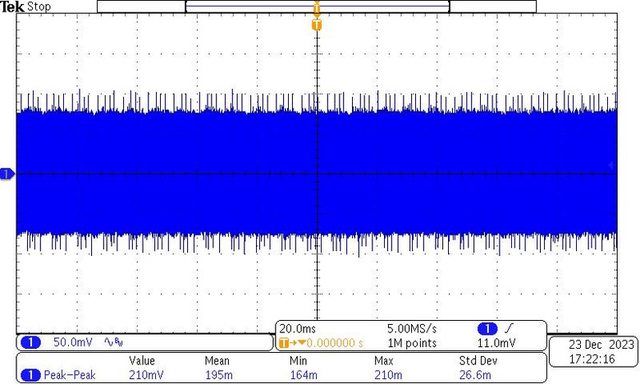
Task: Click the channel 1 badge beside Peak-Peak
Action: tap(31, 375)
